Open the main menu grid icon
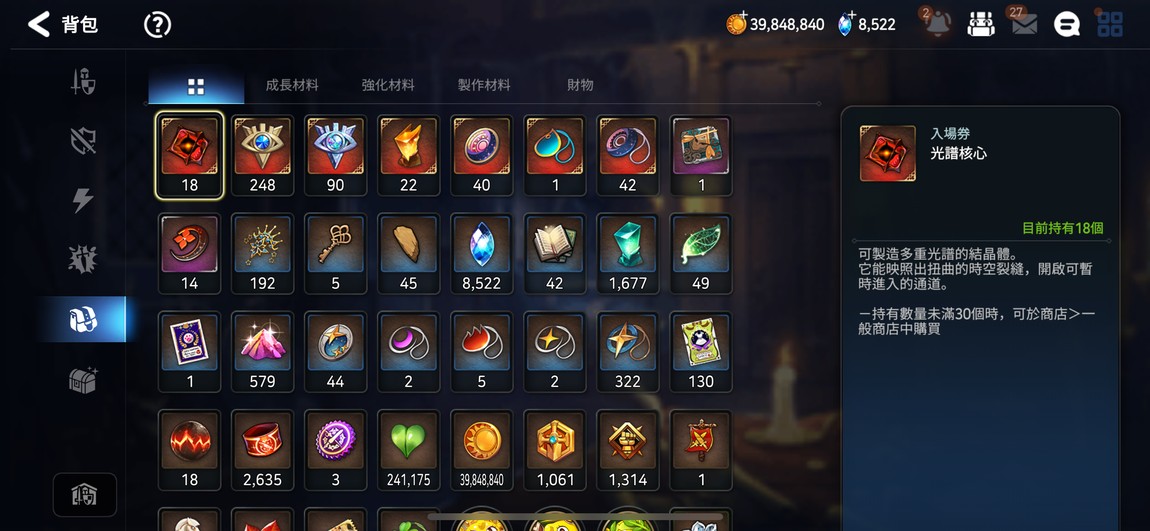 pos(1110,24)
